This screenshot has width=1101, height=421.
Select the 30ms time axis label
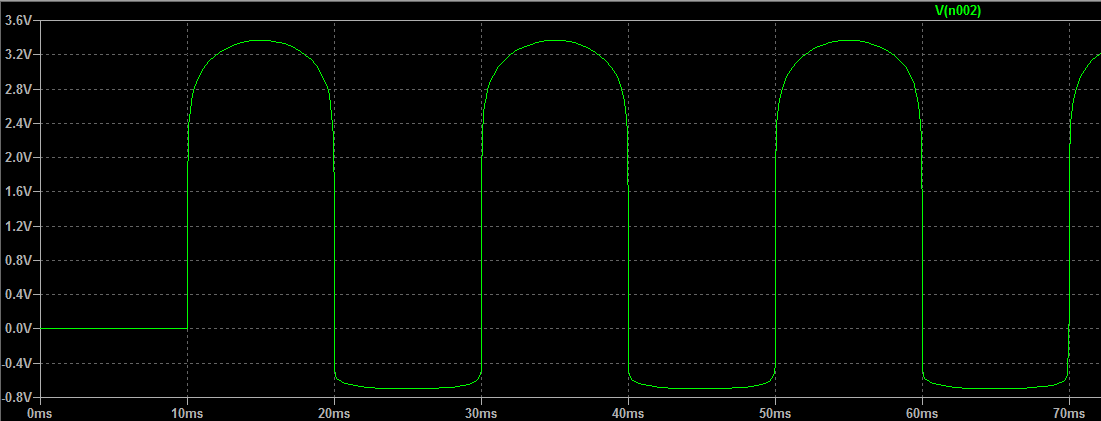(481, 412)
